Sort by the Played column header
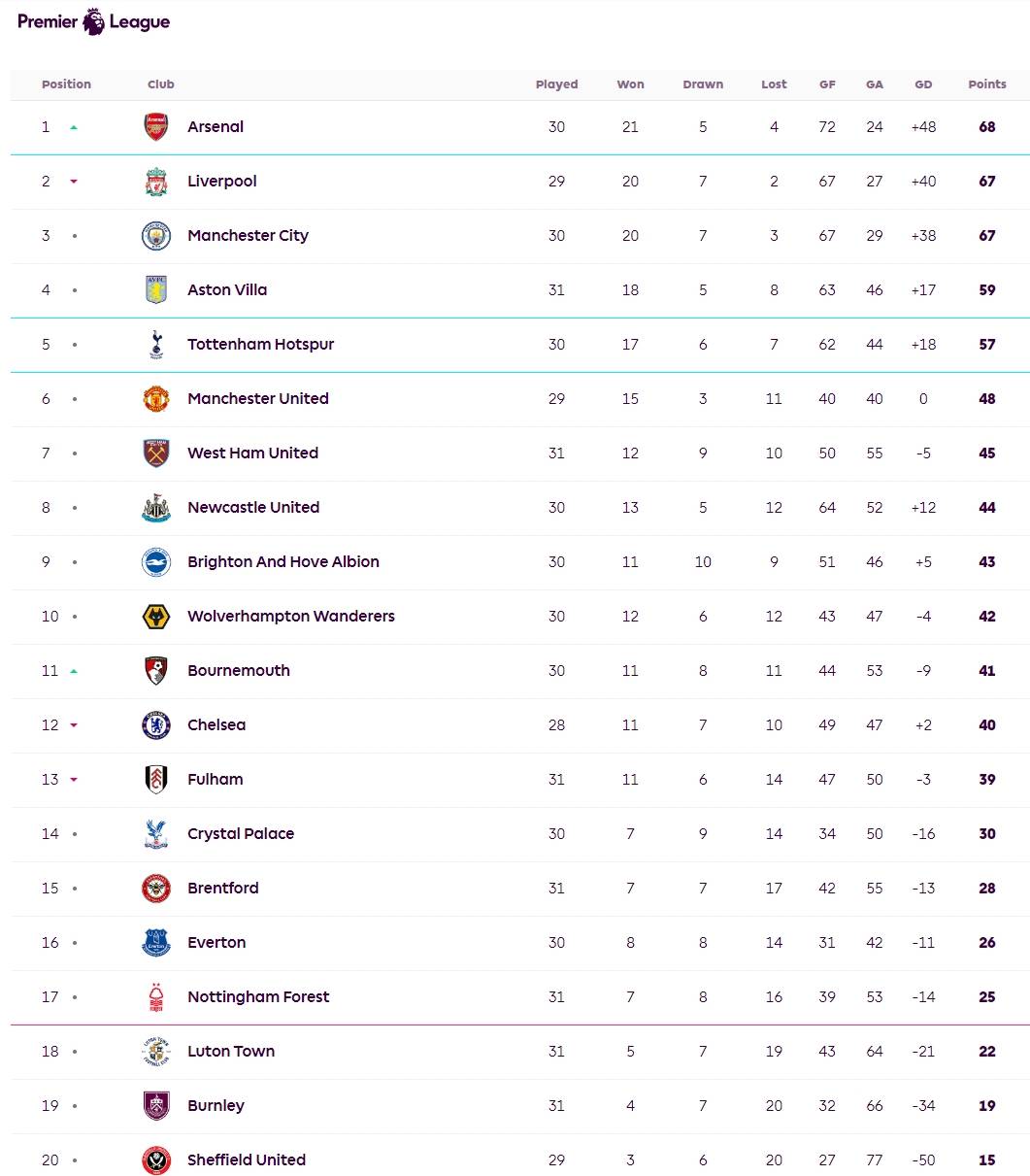The width and height of the screenshot is (1030, 1176). 556,84
